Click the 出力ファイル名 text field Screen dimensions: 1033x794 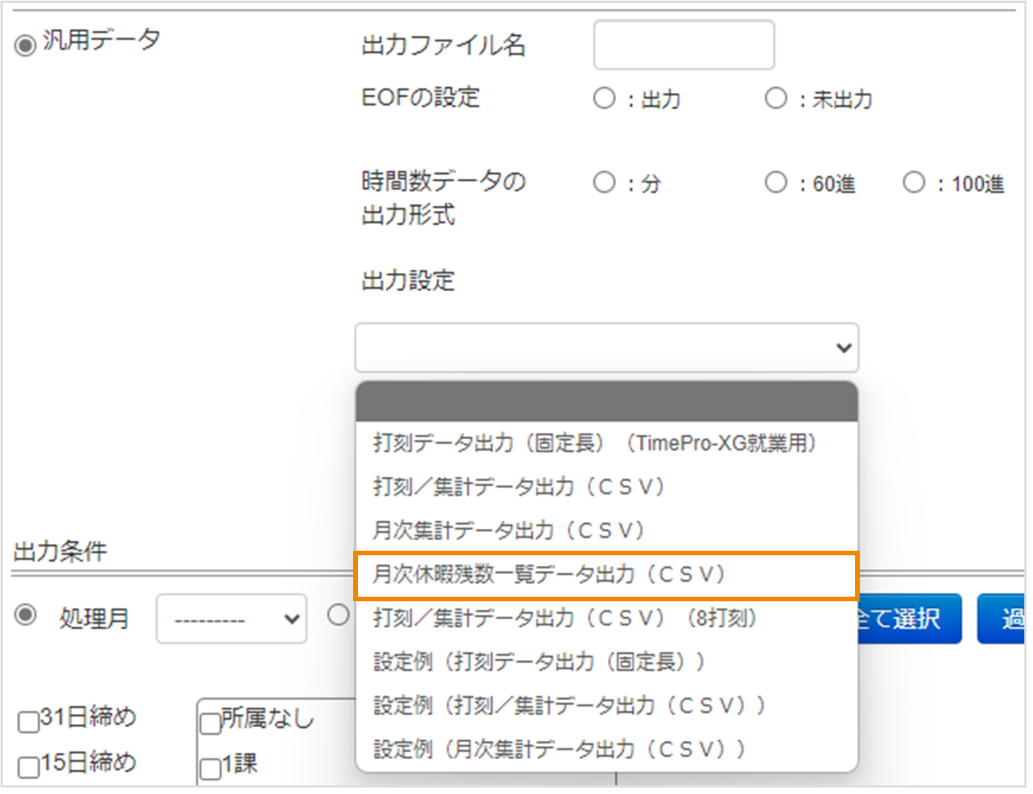click(x=683, y=45)
